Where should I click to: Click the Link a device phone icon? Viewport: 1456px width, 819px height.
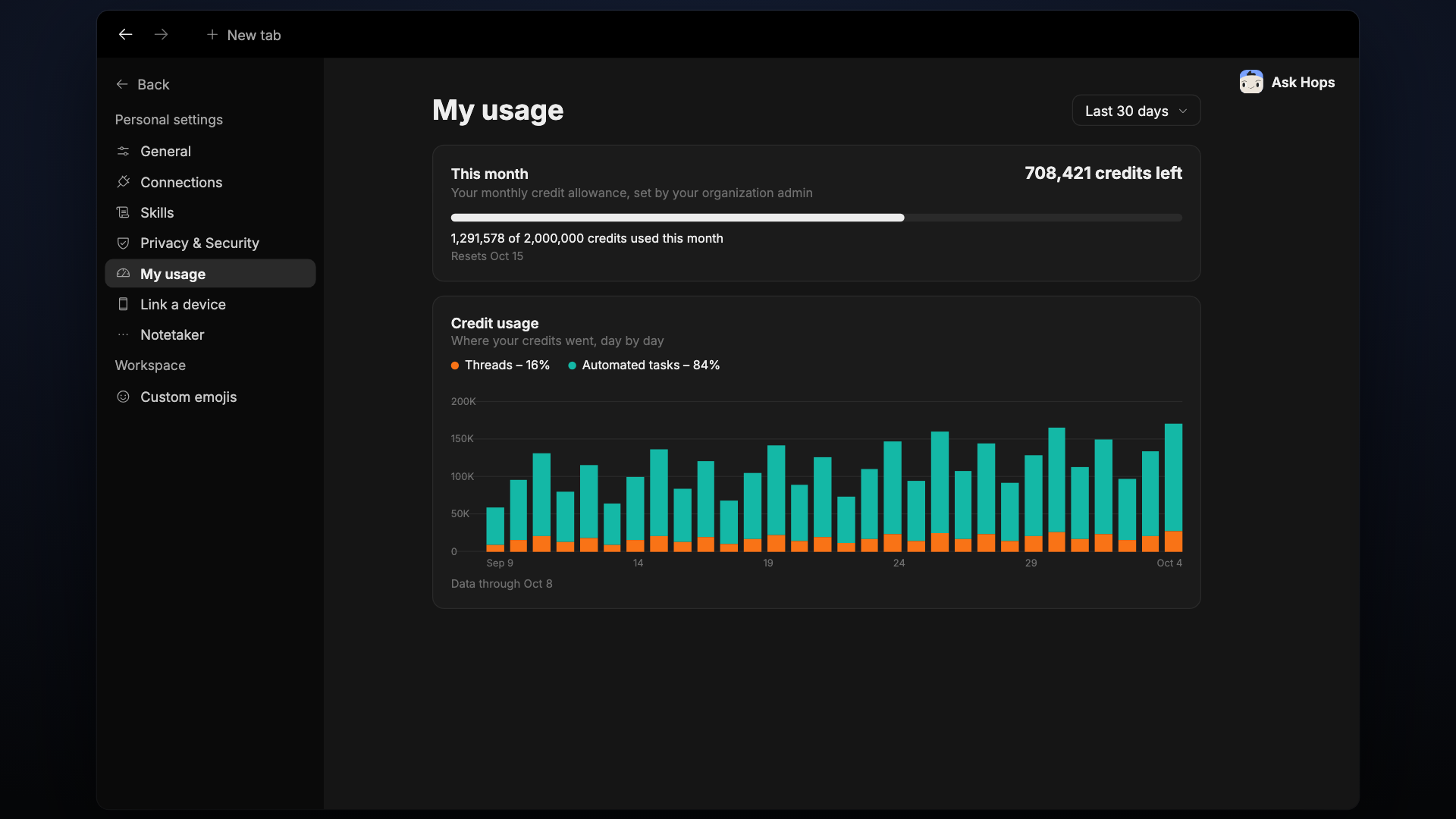tap(123, 304)
